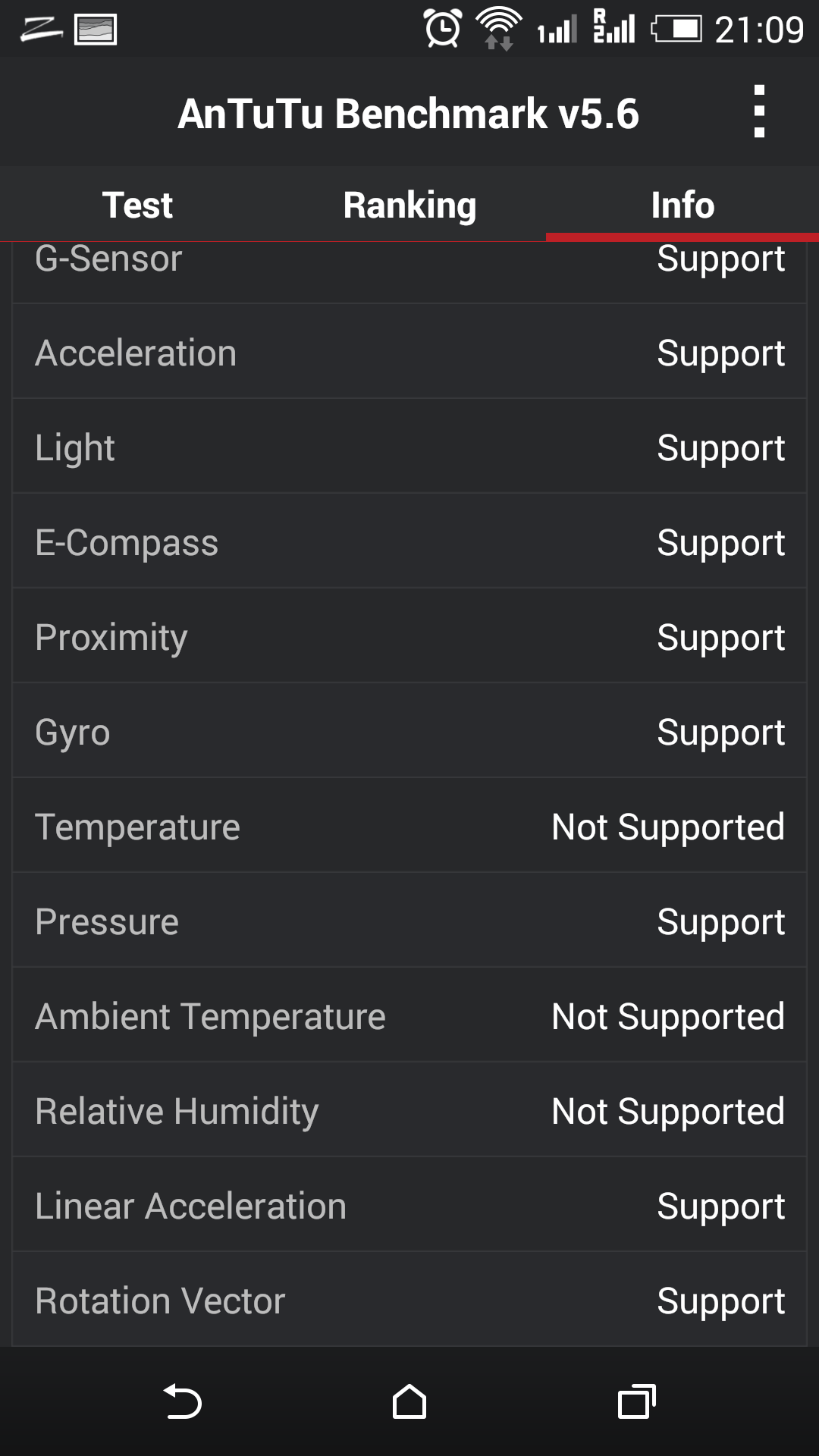Screen dimensions: 819x1456
Task: Select the Gyro sensor row
Action: point(409,731)
